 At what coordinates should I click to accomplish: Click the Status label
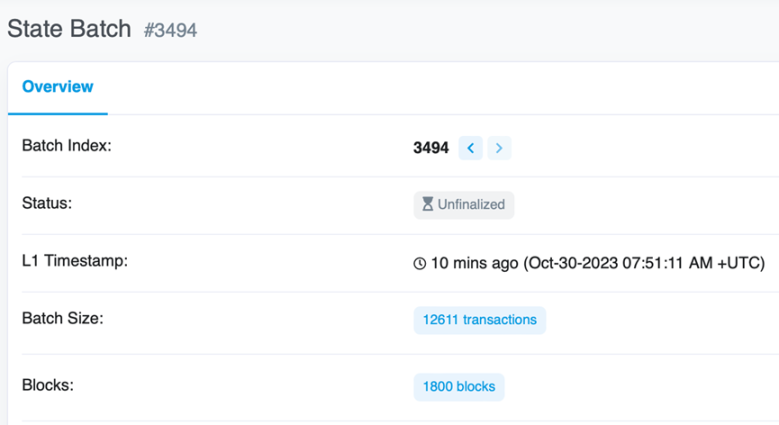[x=47, y=203]
